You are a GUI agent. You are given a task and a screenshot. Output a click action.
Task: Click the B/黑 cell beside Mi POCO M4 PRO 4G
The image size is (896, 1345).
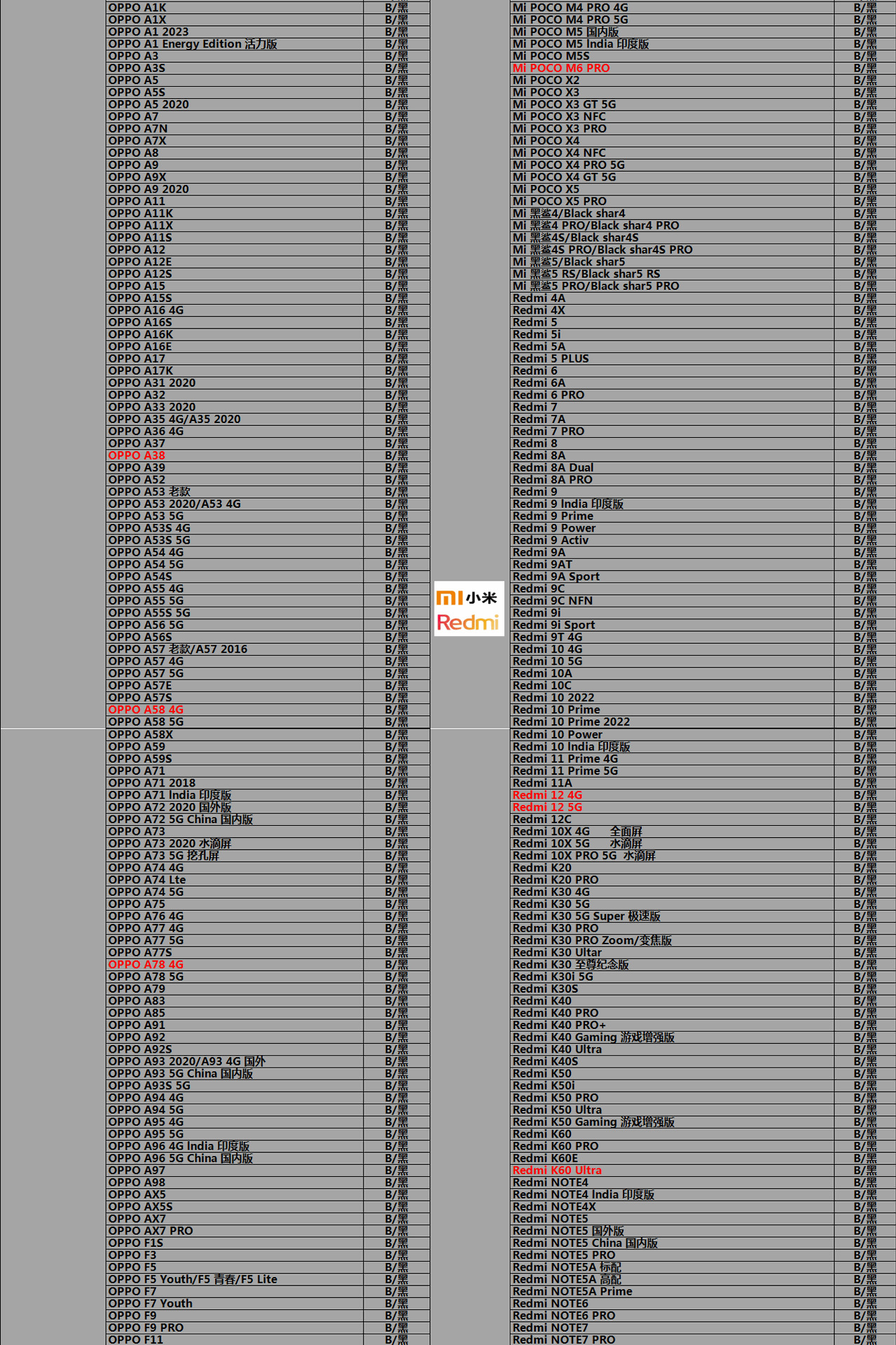coord(864,8)
